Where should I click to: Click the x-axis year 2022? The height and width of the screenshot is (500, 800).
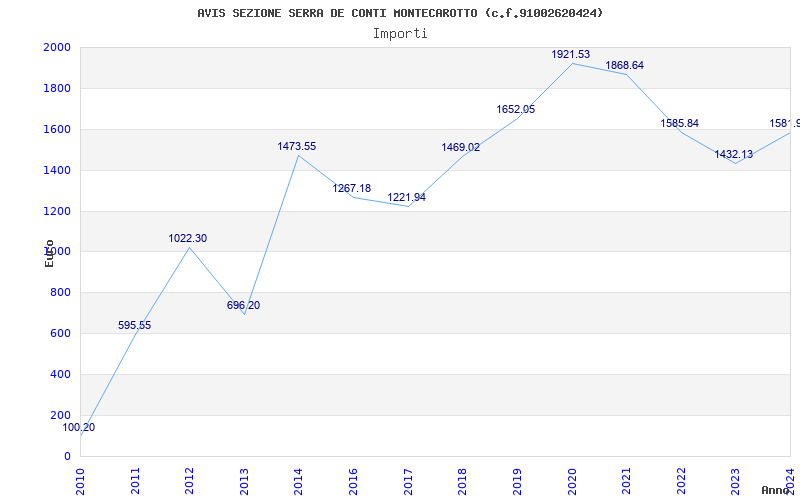tap(681, 481)
